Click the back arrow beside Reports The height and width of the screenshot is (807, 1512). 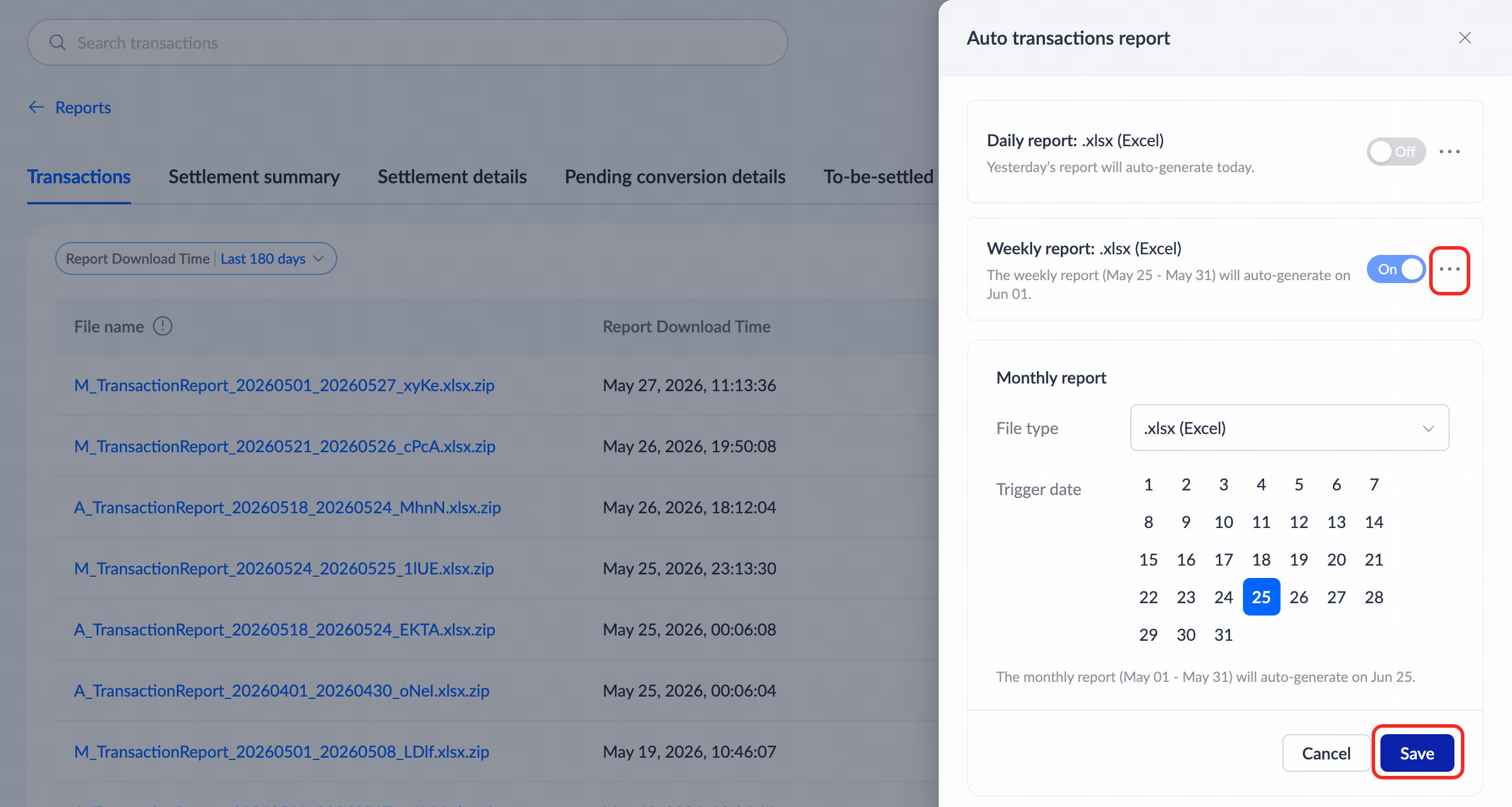pyautogui.click(x=36, y=107)
